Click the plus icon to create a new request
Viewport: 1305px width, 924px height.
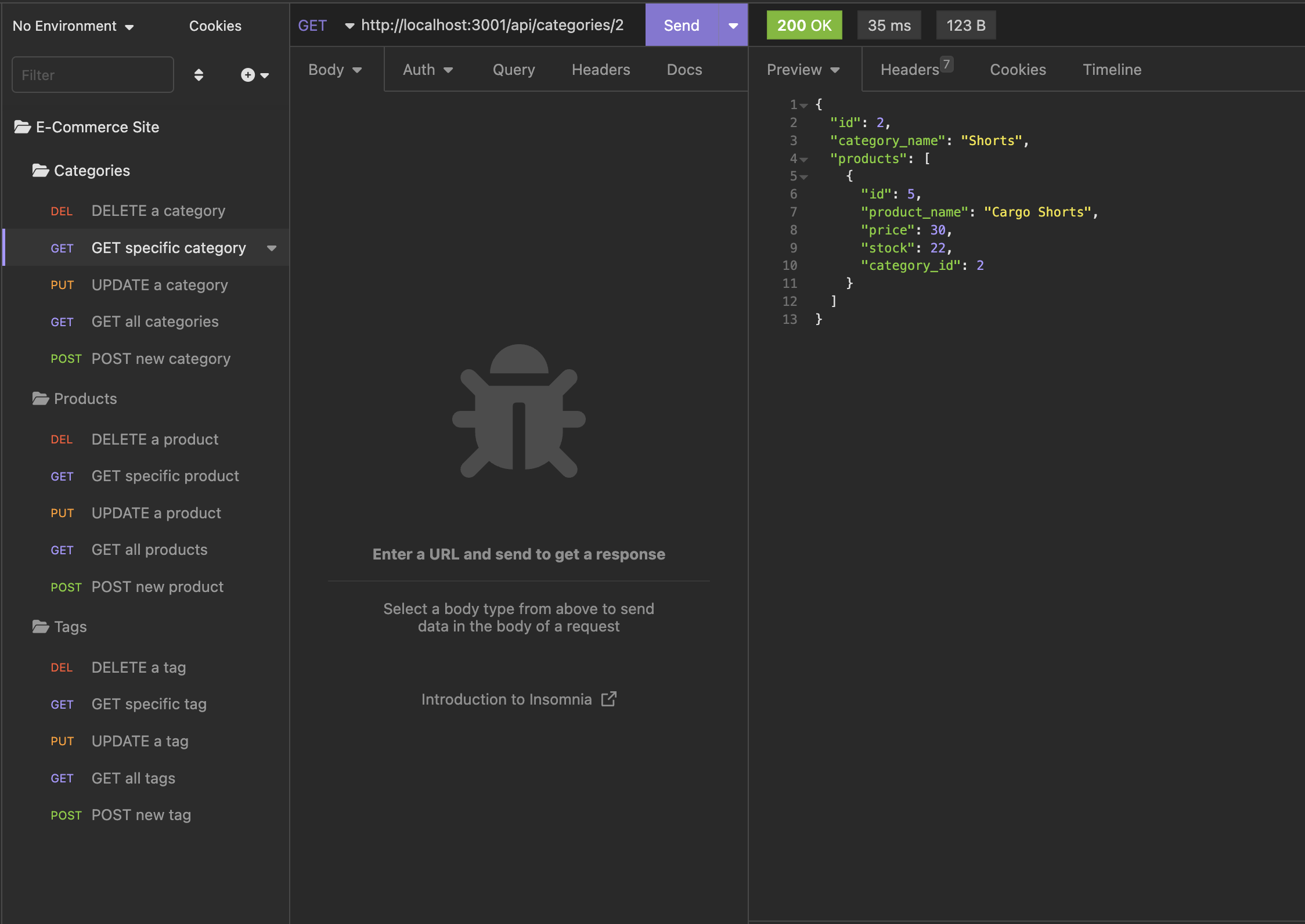[247, 74]
